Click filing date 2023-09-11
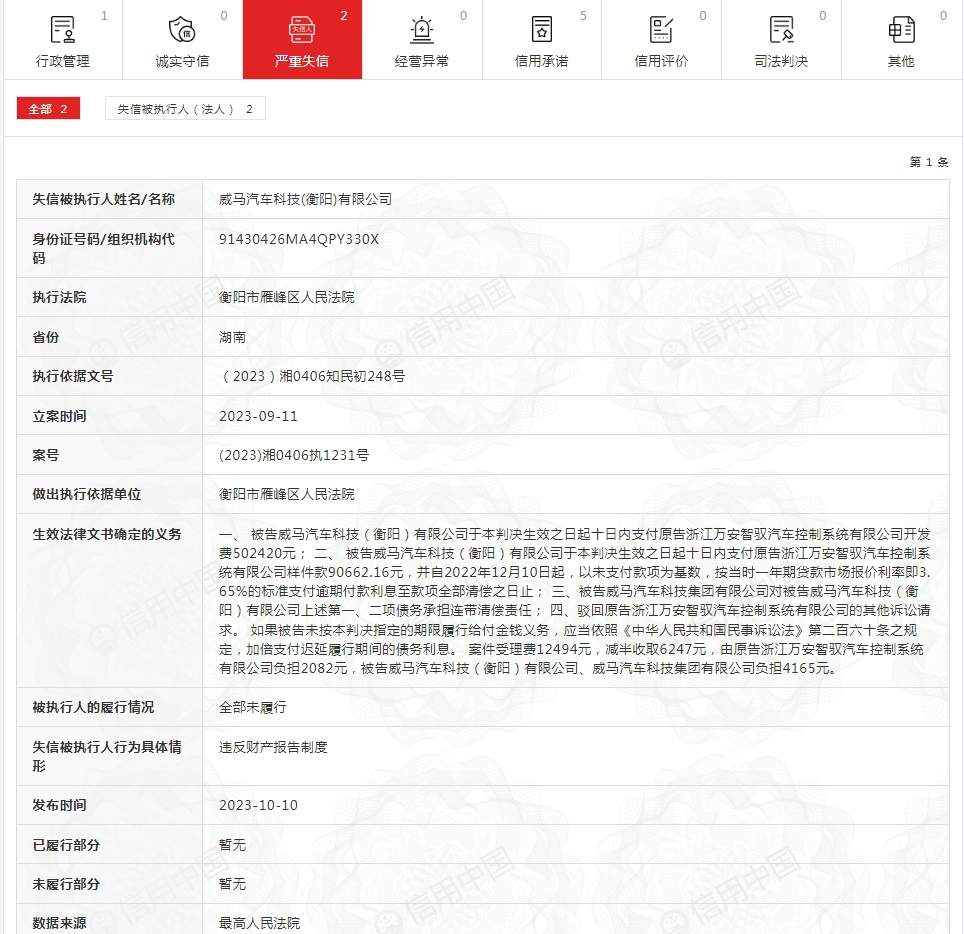 (258, 416)
